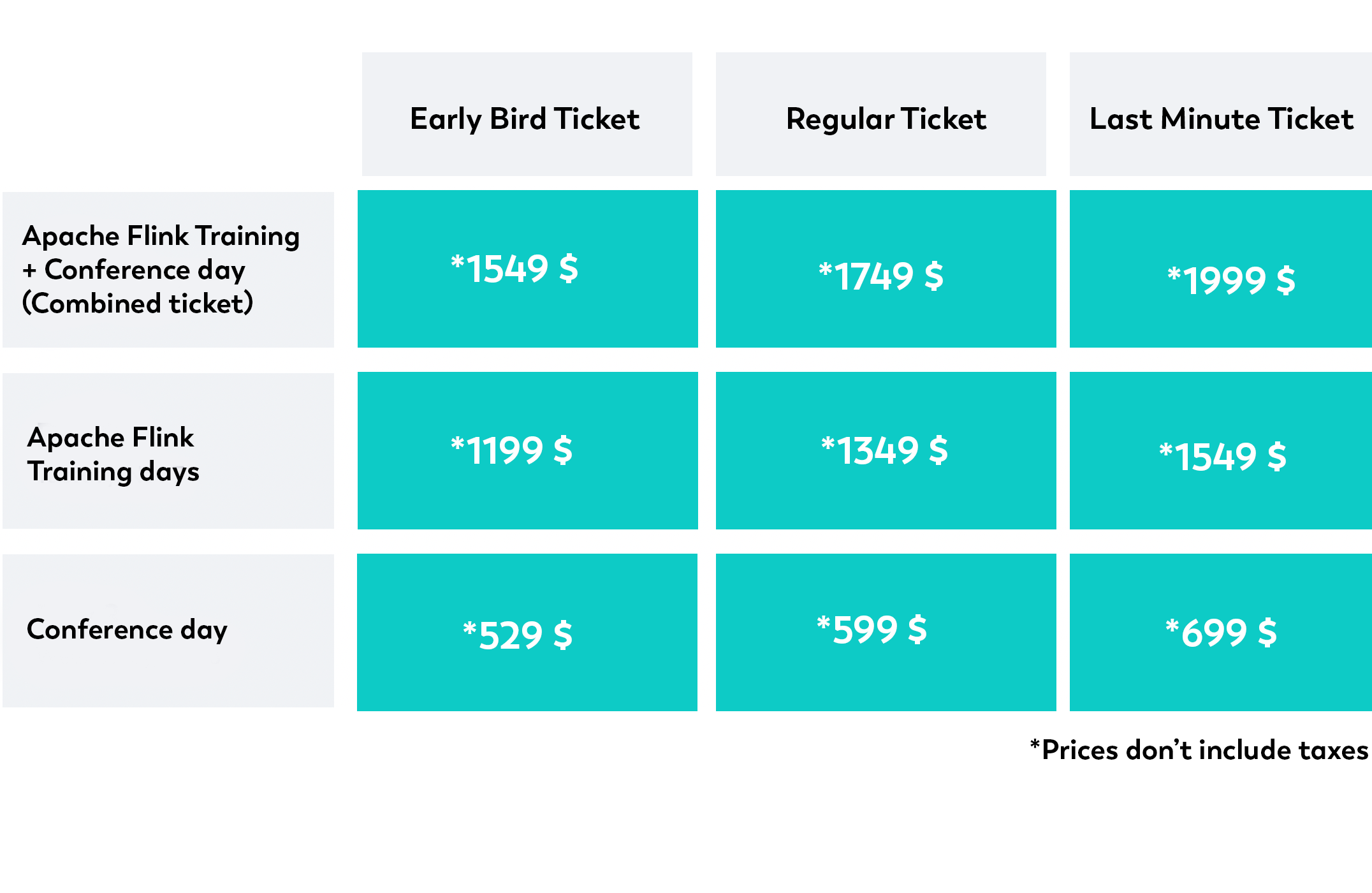Screen dimensions: 1372x893
Task: Click the Prices don't include taxes note
Action: [1199, 750]
